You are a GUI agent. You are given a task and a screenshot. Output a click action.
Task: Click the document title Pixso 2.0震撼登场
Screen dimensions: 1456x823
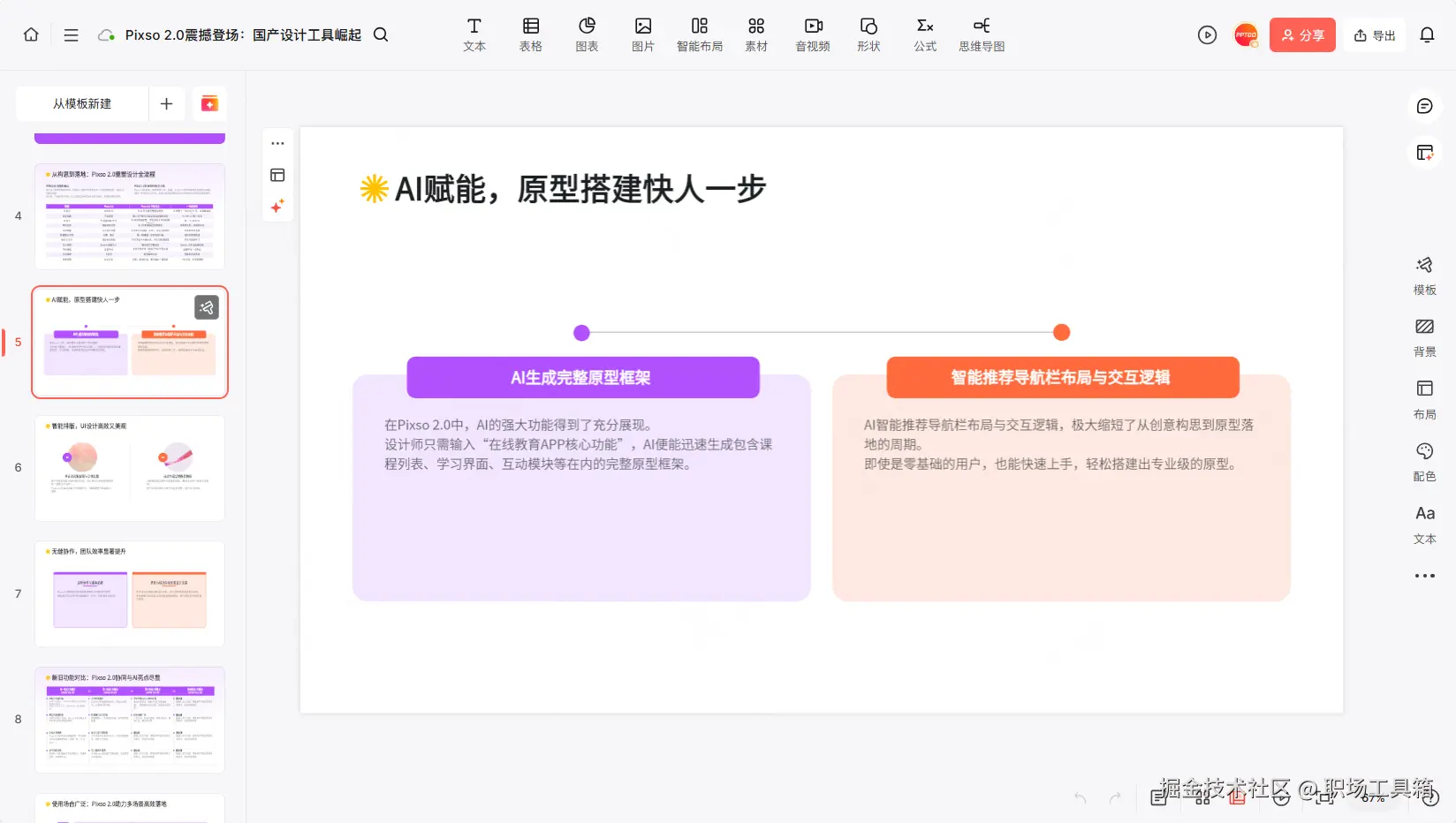tap(243, 35)
